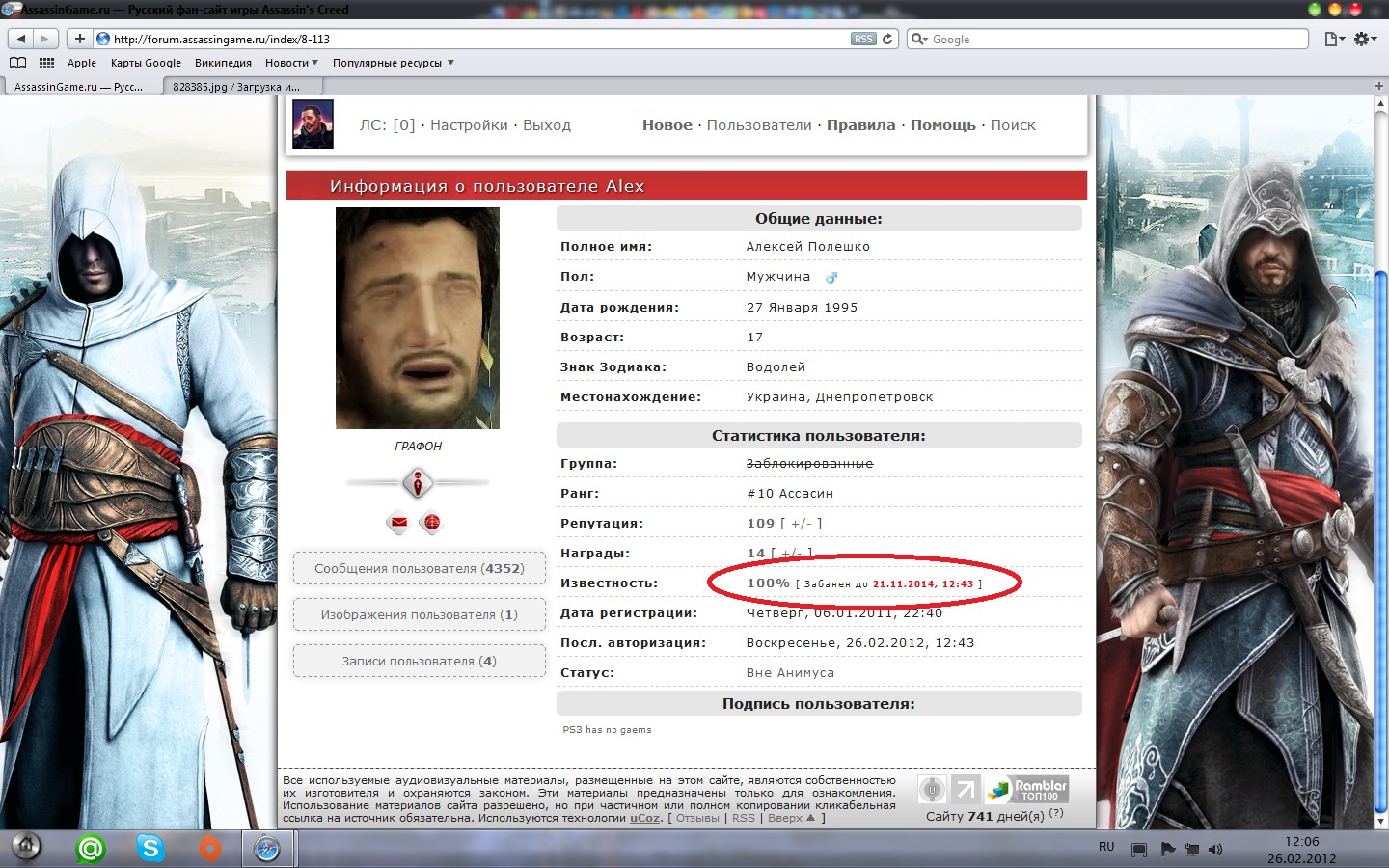Open Записи пользователя (4) button

click(x=420, y=661)
